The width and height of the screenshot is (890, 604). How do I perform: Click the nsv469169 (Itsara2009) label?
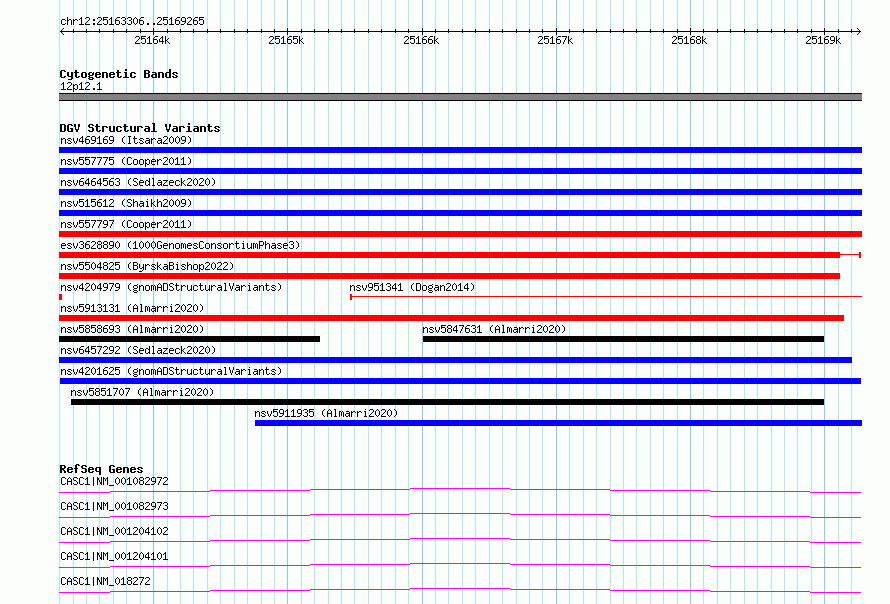click(x=126, y=140)
